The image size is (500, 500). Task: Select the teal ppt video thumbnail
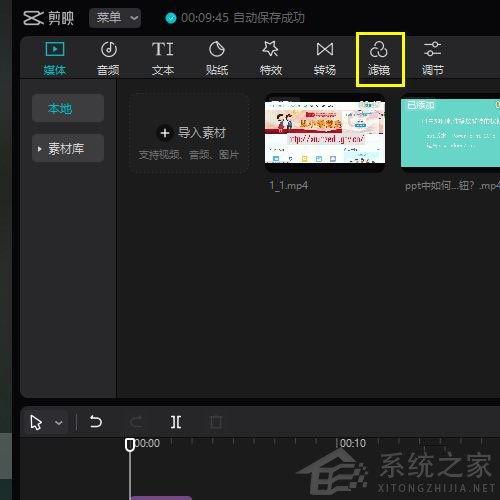pos(450,133)
